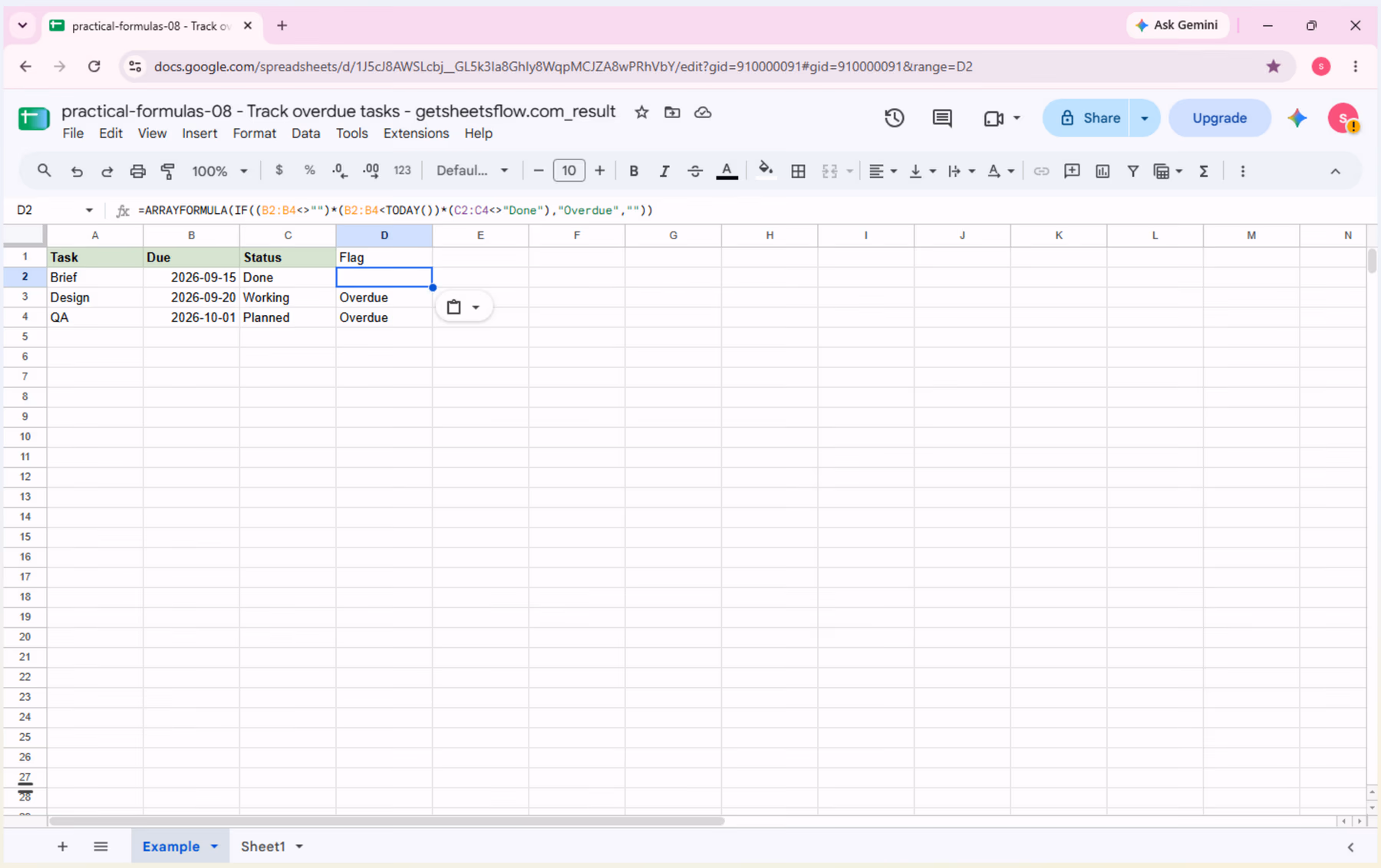Open the fill color picker

tap(765, 170)
